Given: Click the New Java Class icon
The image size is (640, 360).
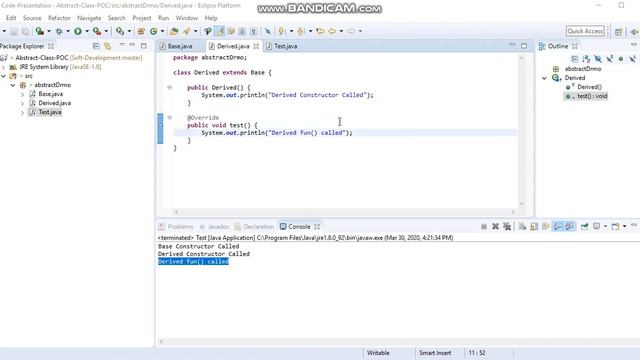Looking at the screenshot, I should point(153,31).
